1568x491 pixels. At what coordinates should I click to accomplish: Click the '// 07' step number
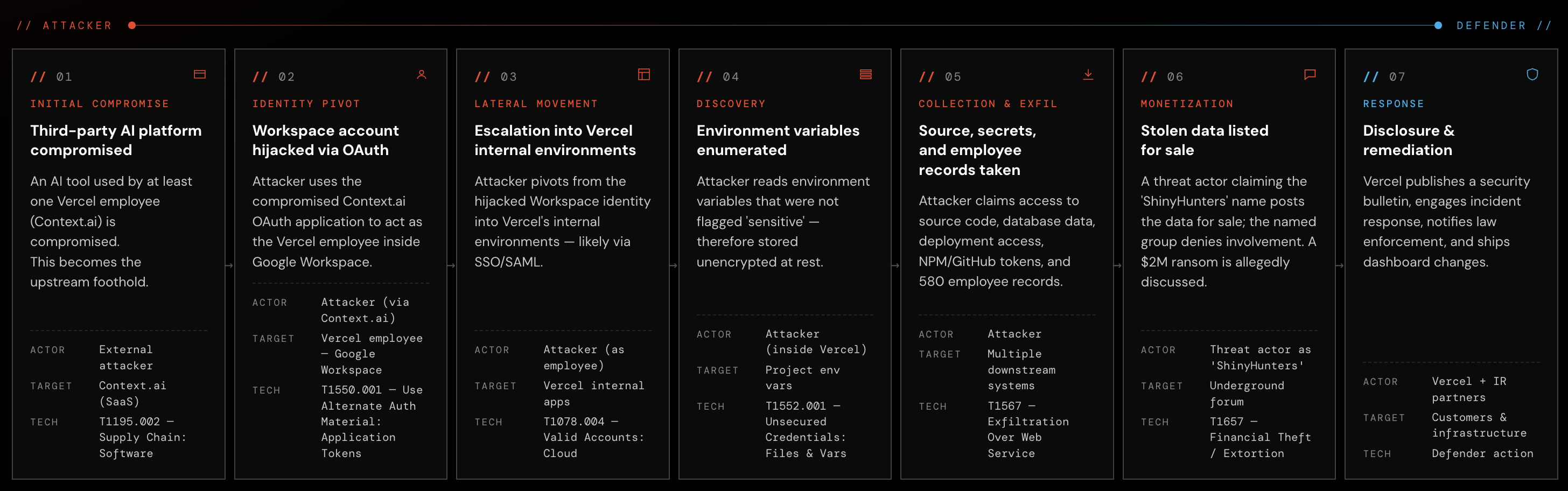tap(1385, 76)
